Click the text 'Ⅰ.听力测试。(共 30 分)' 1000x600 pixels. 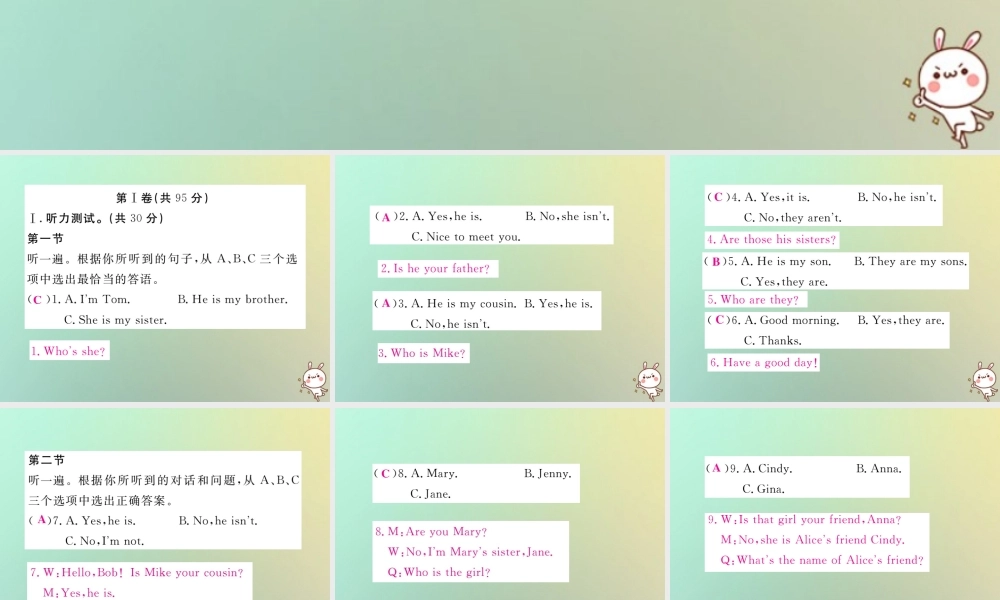(96, 218)
